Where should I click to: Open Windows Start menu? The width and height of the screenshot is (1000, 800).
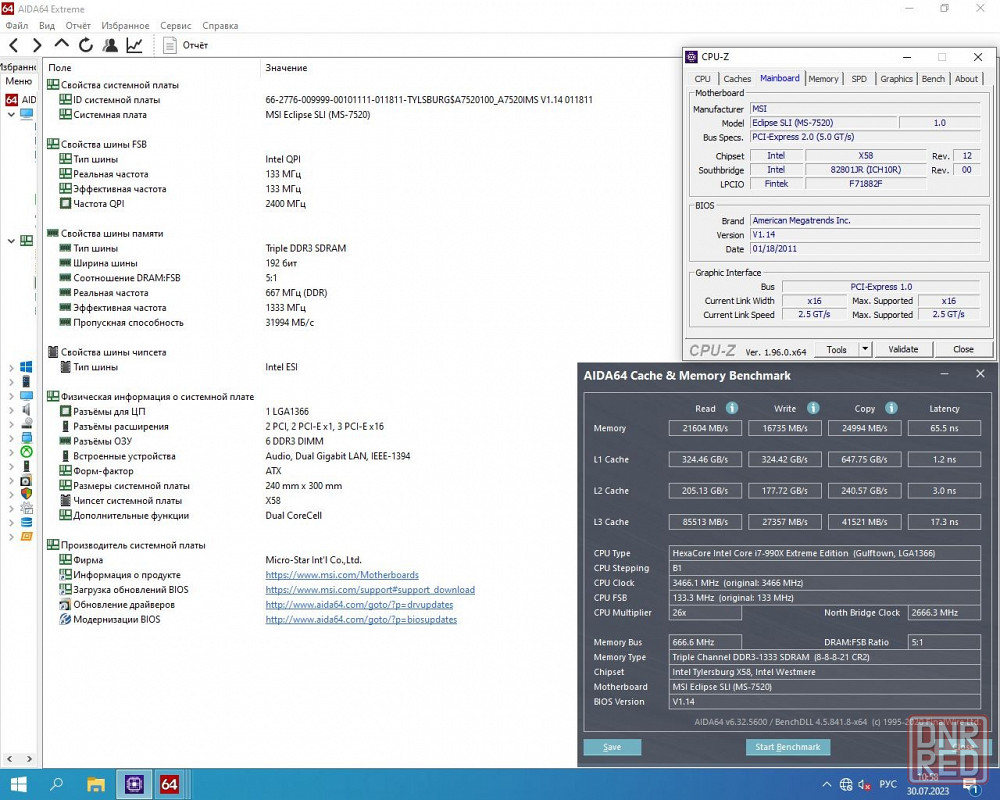(18, 784)
